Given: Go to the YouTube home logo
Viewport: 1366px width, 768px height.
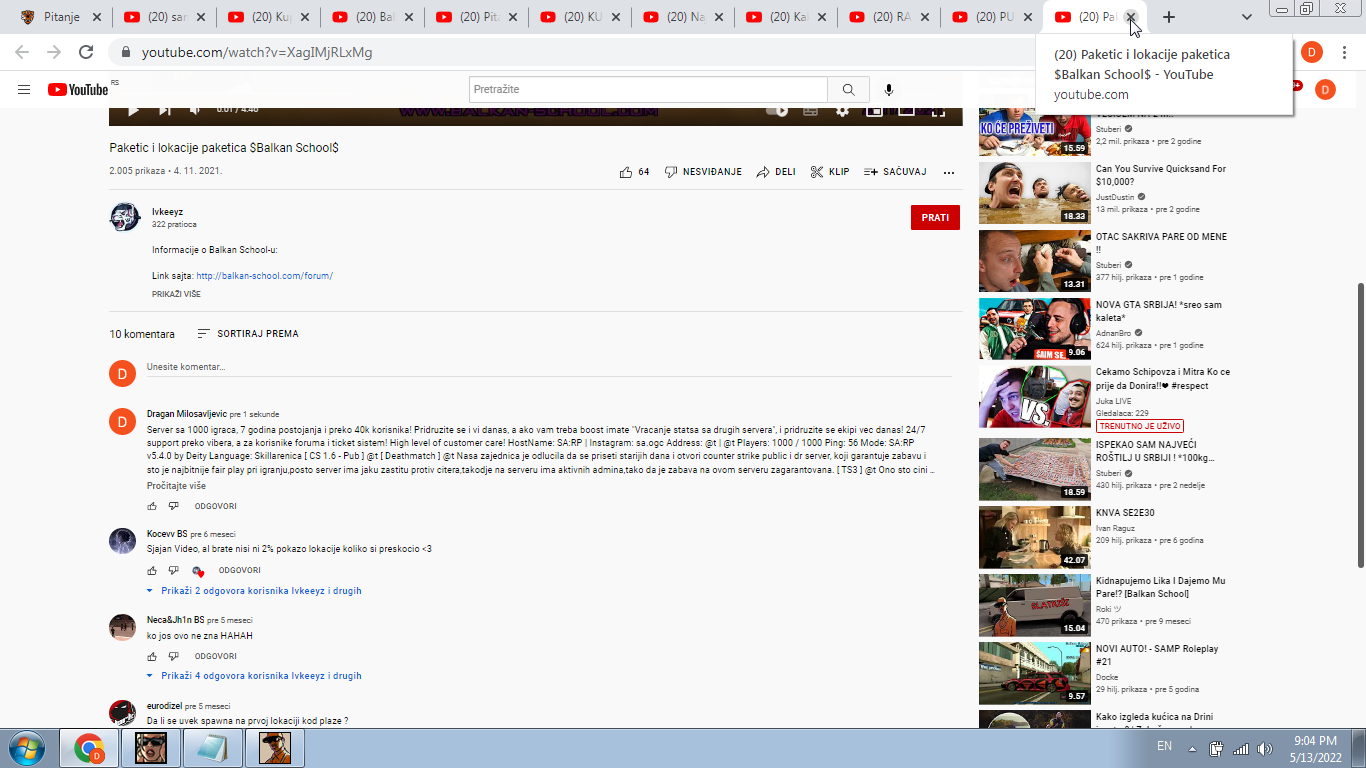Looking at the screenshot, I should coord(78,90).
